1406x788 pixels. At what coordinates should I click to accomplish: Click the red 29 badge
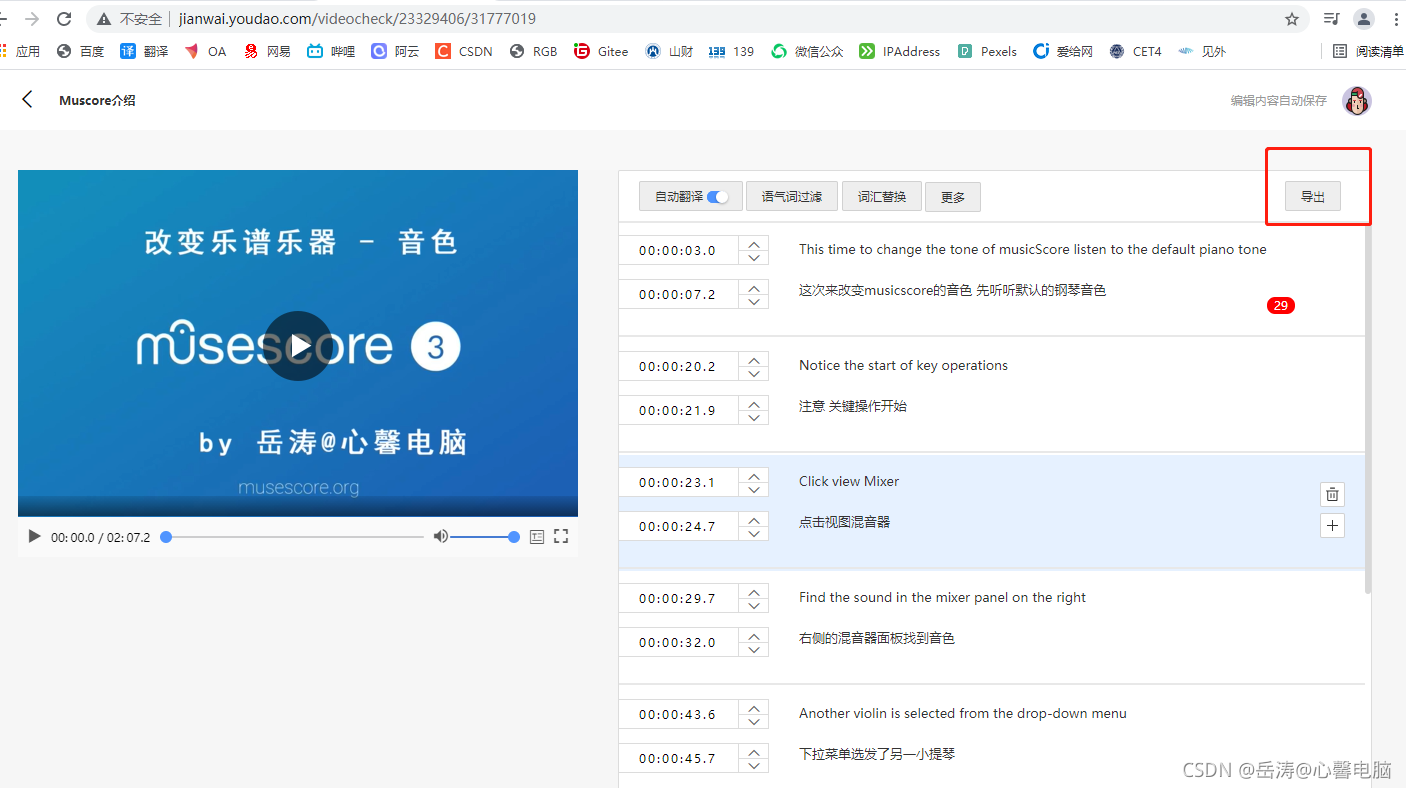pos(1280,305)
